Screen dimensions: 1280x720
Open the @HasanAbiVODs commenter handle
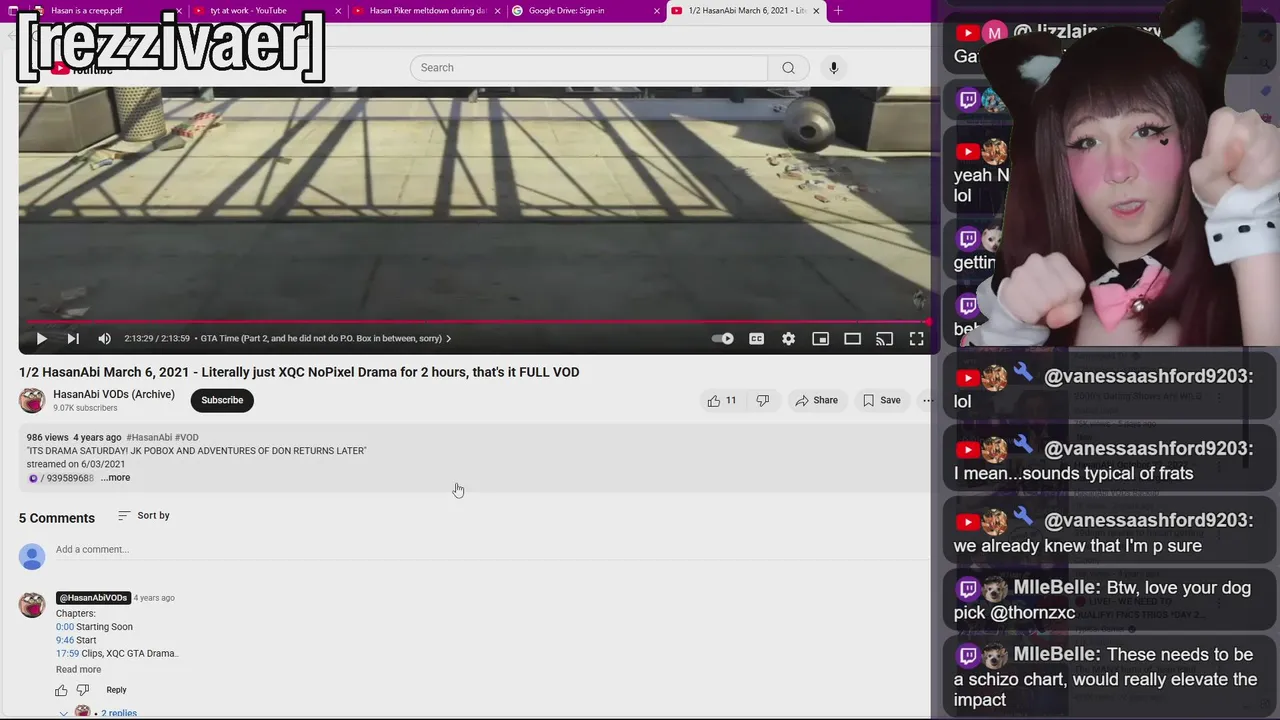(93, 598)
